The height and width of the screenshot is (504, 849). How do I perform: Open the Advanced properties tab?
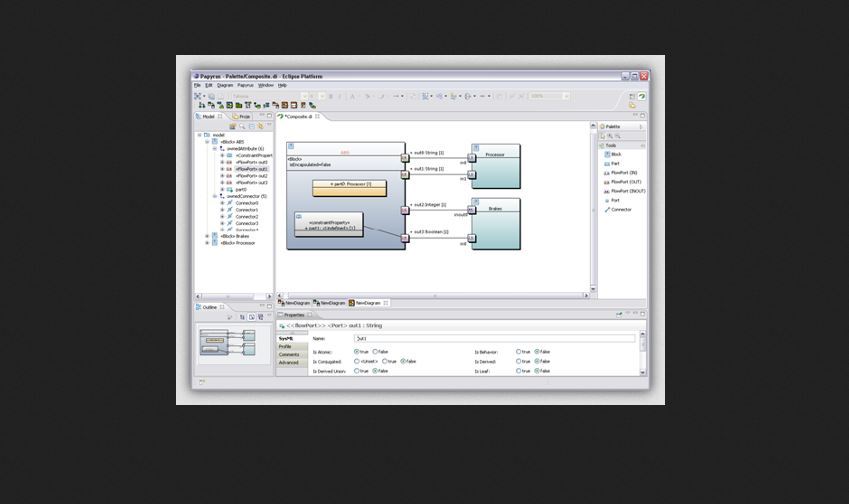[288, 362]
